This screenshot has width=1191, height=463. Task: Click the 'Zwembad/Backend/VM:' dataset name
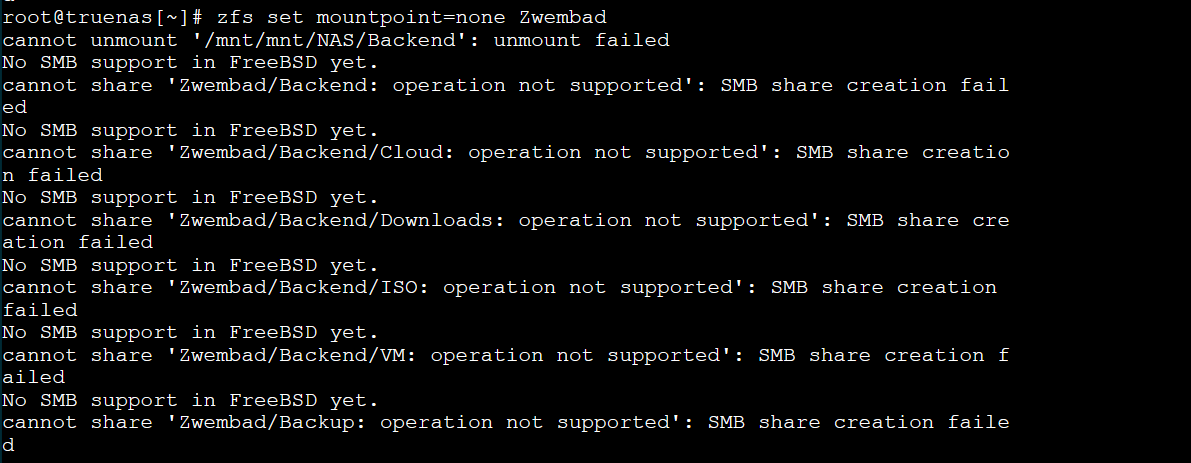pyautogui.click(x=298, y=355)
